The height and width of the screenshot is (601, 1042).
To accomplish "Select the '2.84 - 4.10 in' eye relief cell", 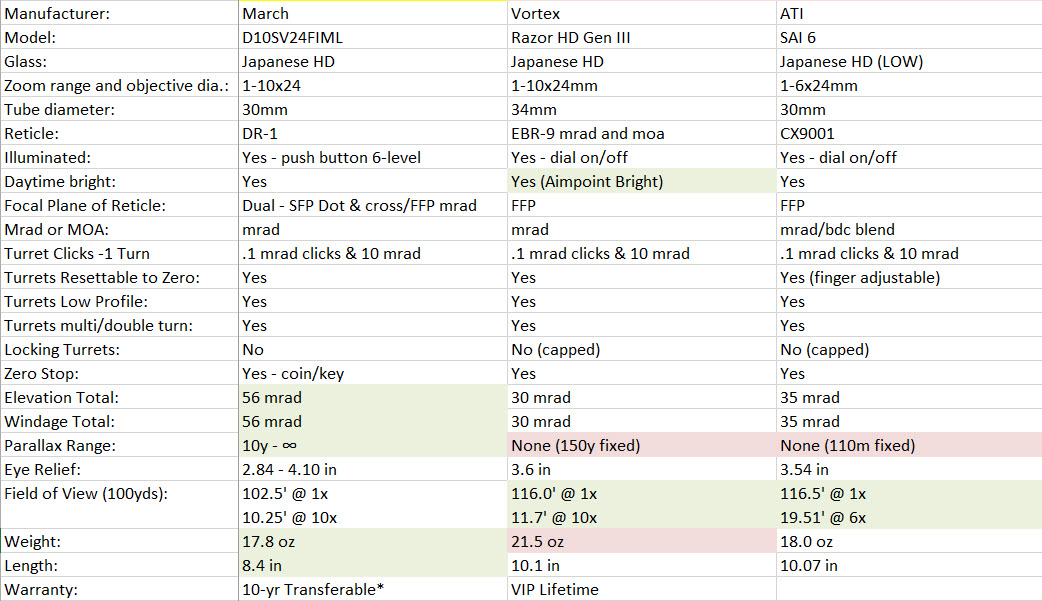I will pyautogui.click(x=373, y=469).
